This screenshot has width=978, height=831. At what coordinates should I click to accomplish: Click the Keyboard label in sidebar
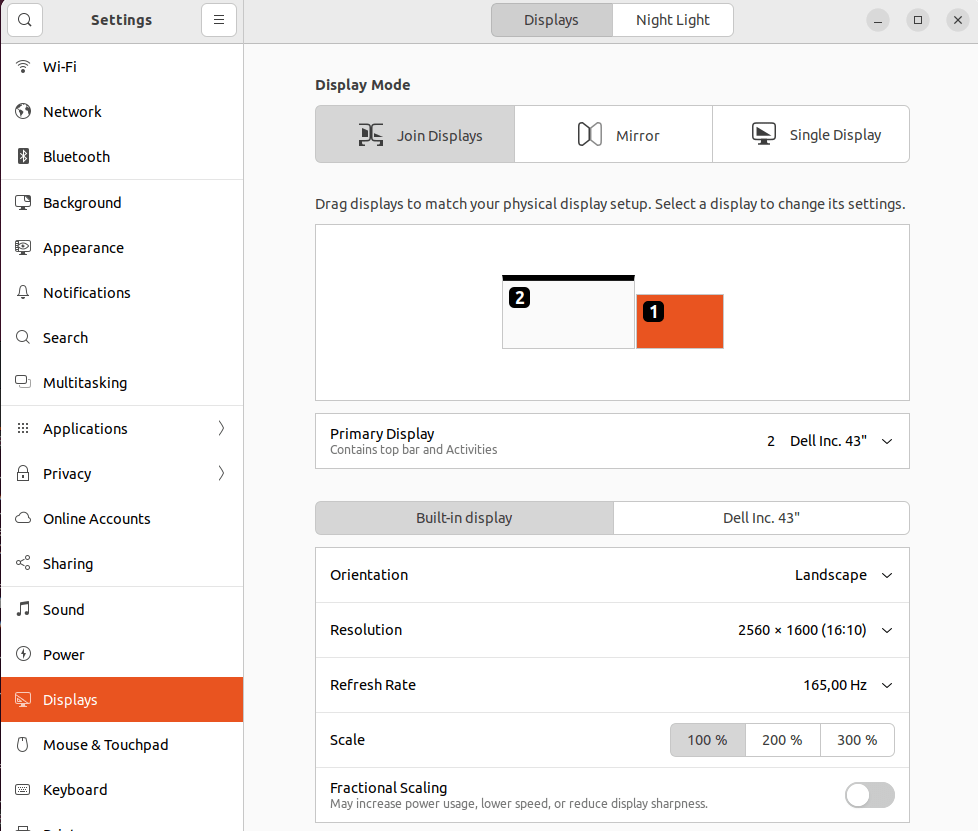tap(75, 790)
